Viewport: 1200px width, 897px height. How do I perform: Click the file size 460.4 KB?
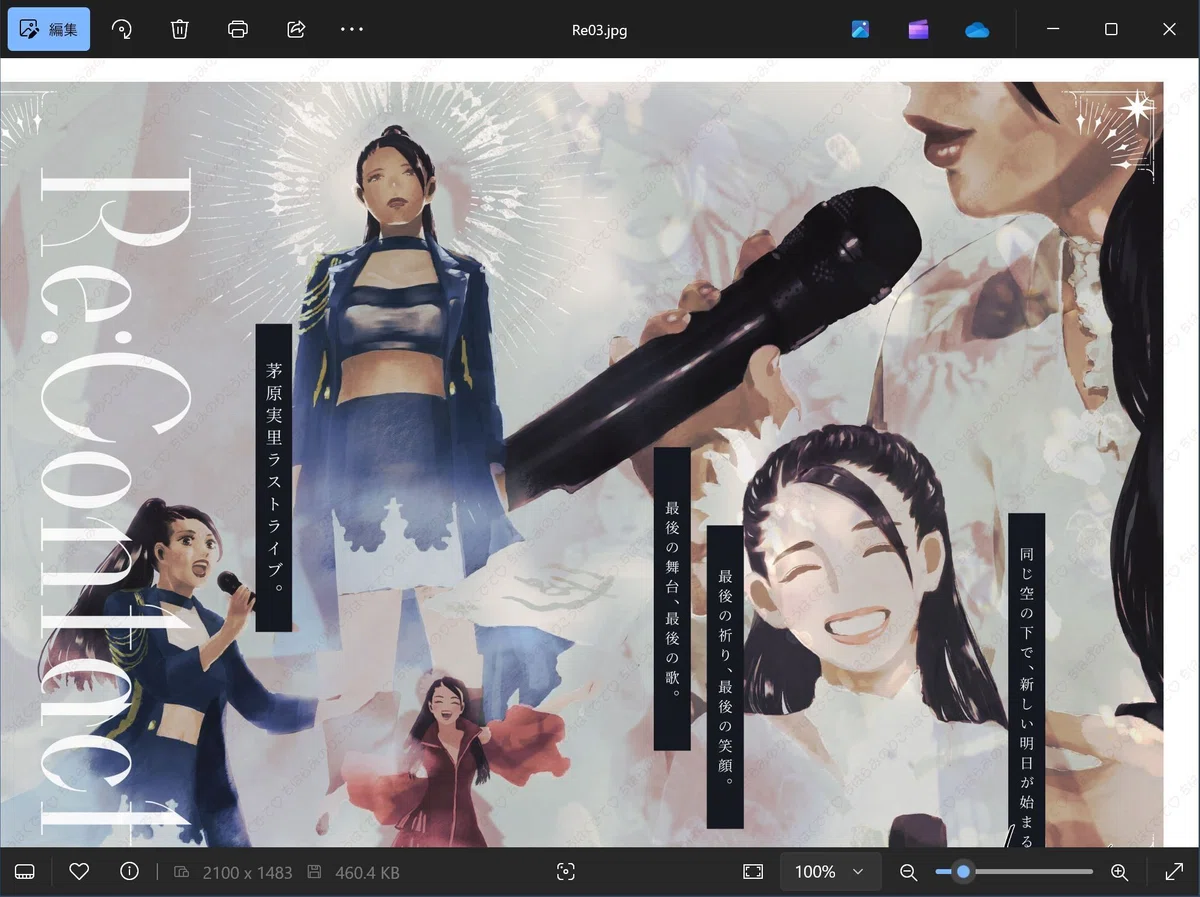[367, 873]
